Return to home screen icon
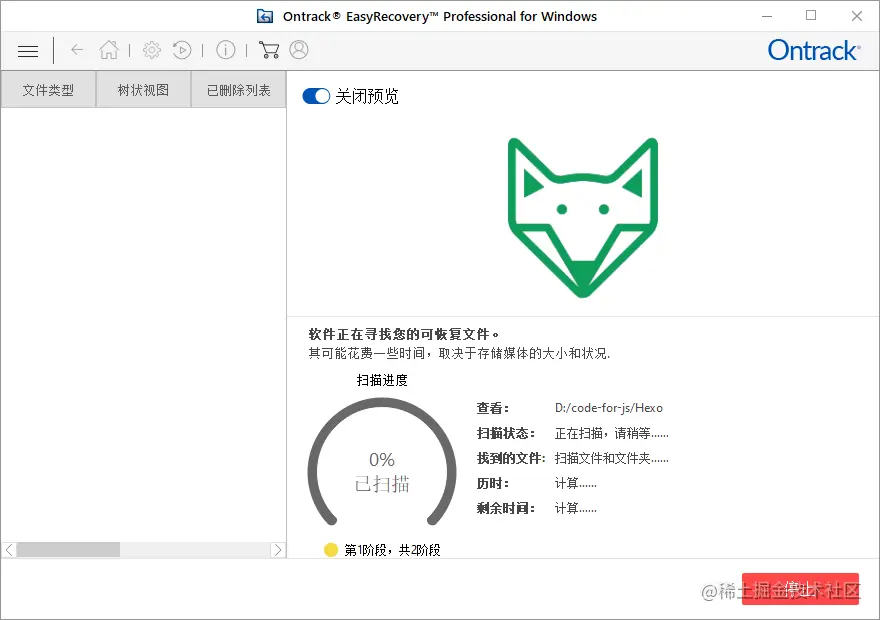880x620 pixels. click(x=109, y=50)
